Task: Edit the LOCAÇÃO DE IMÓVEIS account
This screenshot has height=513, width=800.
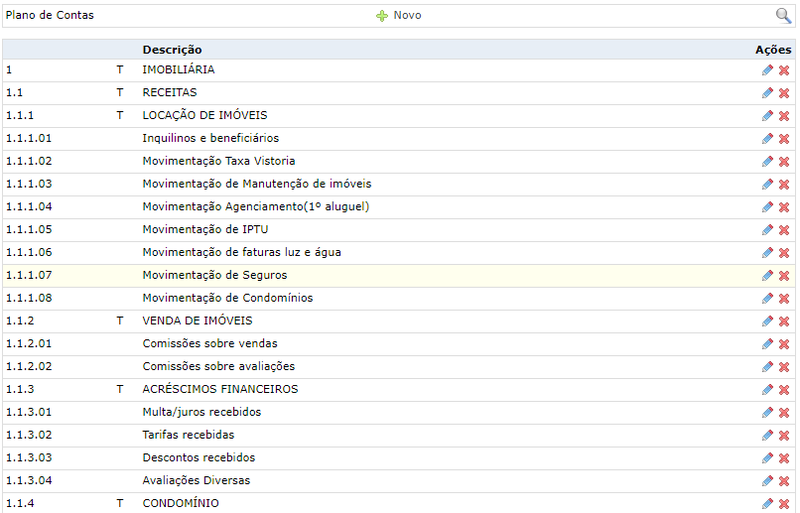Action: point(767,116)
